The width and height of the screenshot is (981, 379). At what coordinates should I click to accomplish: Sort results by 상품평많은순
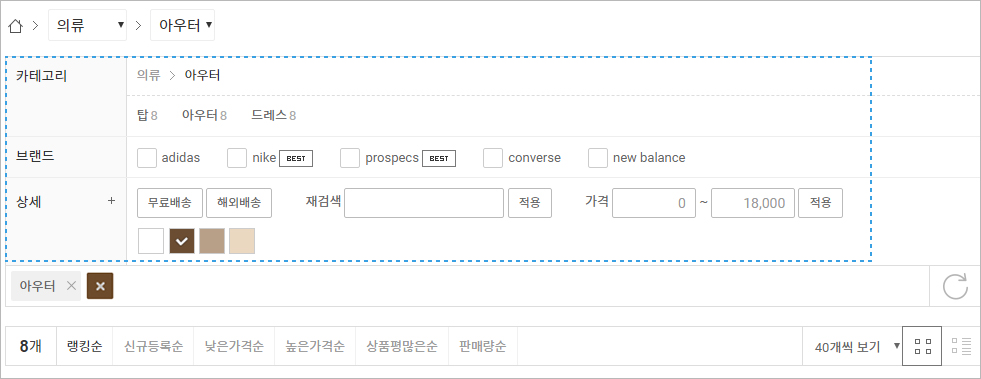402,346
